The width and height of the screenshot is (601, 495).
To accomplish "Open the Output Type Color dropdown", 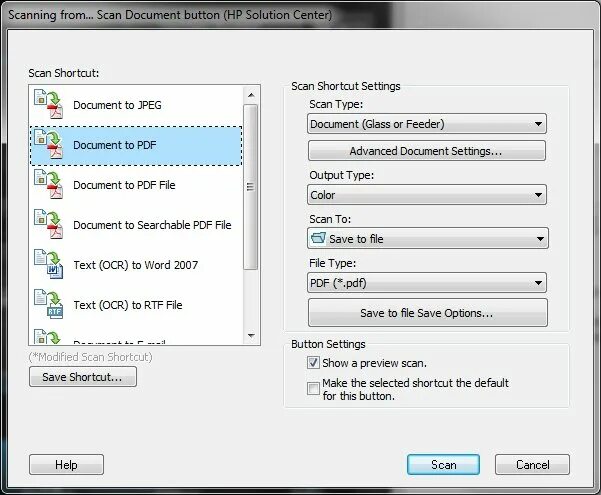I will pos(427,195).
